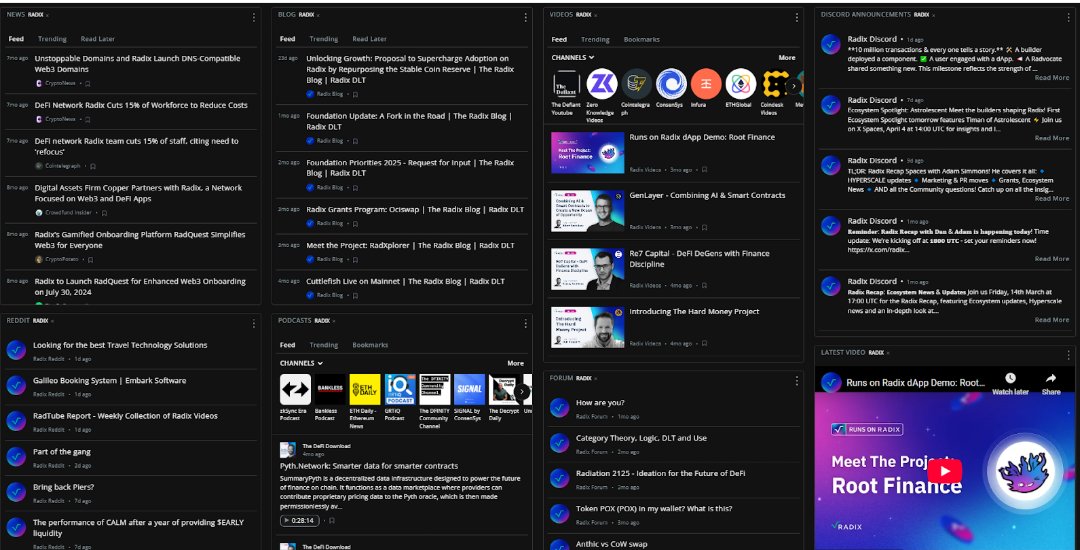The height and width of the screenshot is (550, 1080).
Task: Click More in the Videos channels row
Action: [787, 58]
